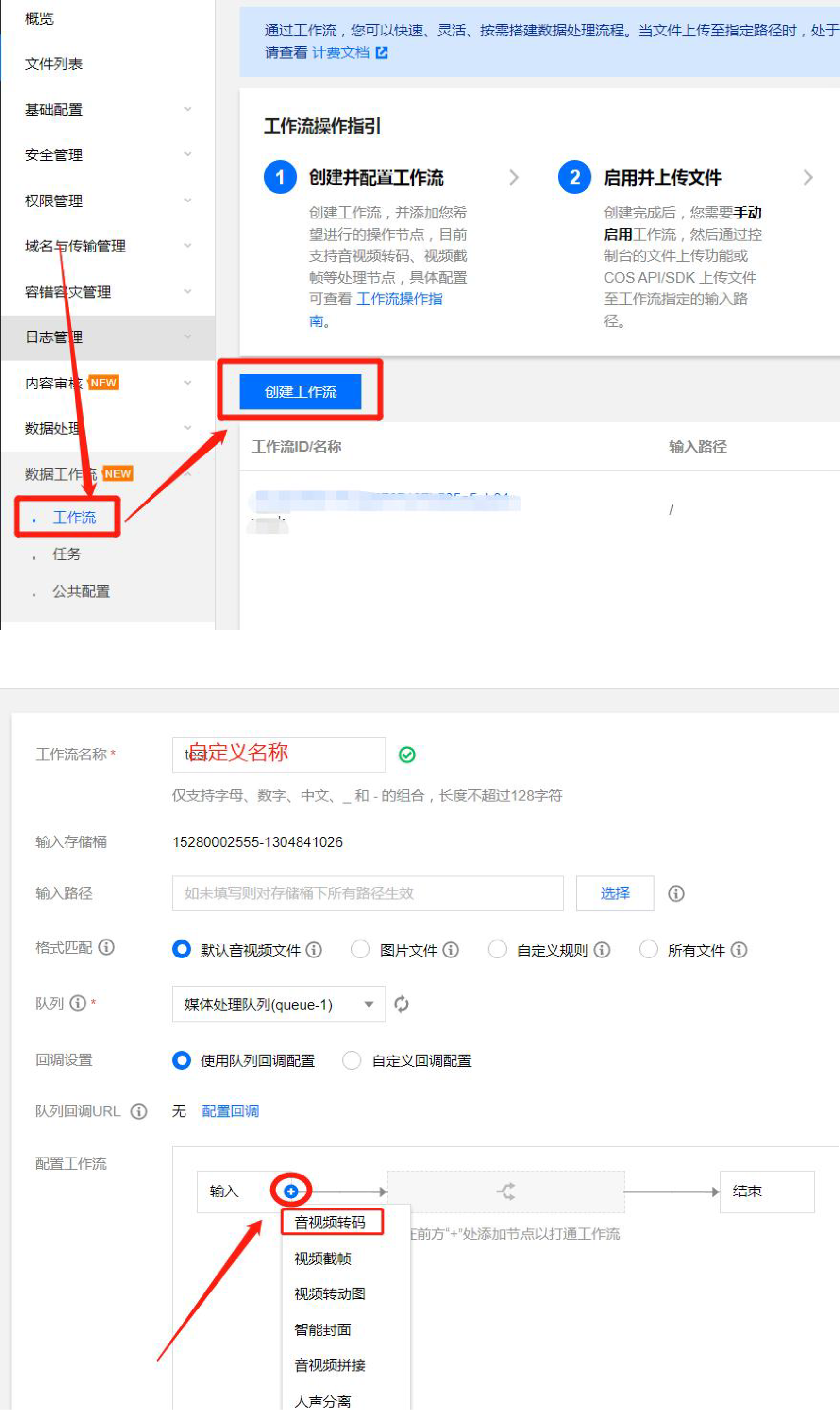
Task: Open the 概览 overview menu item
Action: click(39, 18)
